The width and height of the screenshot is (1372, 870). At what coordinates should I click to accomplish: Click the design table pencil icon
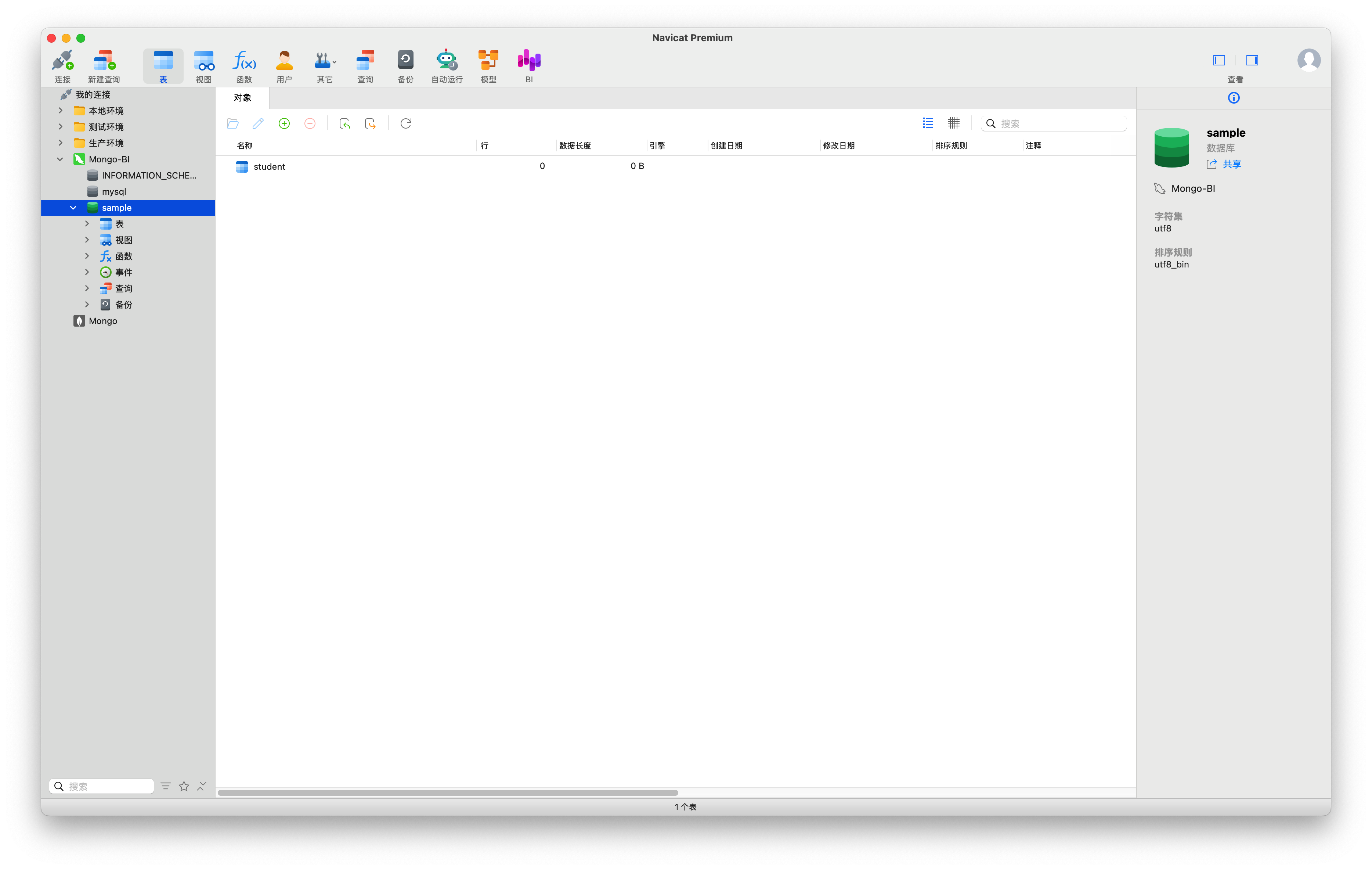click(x=258, y=123)
